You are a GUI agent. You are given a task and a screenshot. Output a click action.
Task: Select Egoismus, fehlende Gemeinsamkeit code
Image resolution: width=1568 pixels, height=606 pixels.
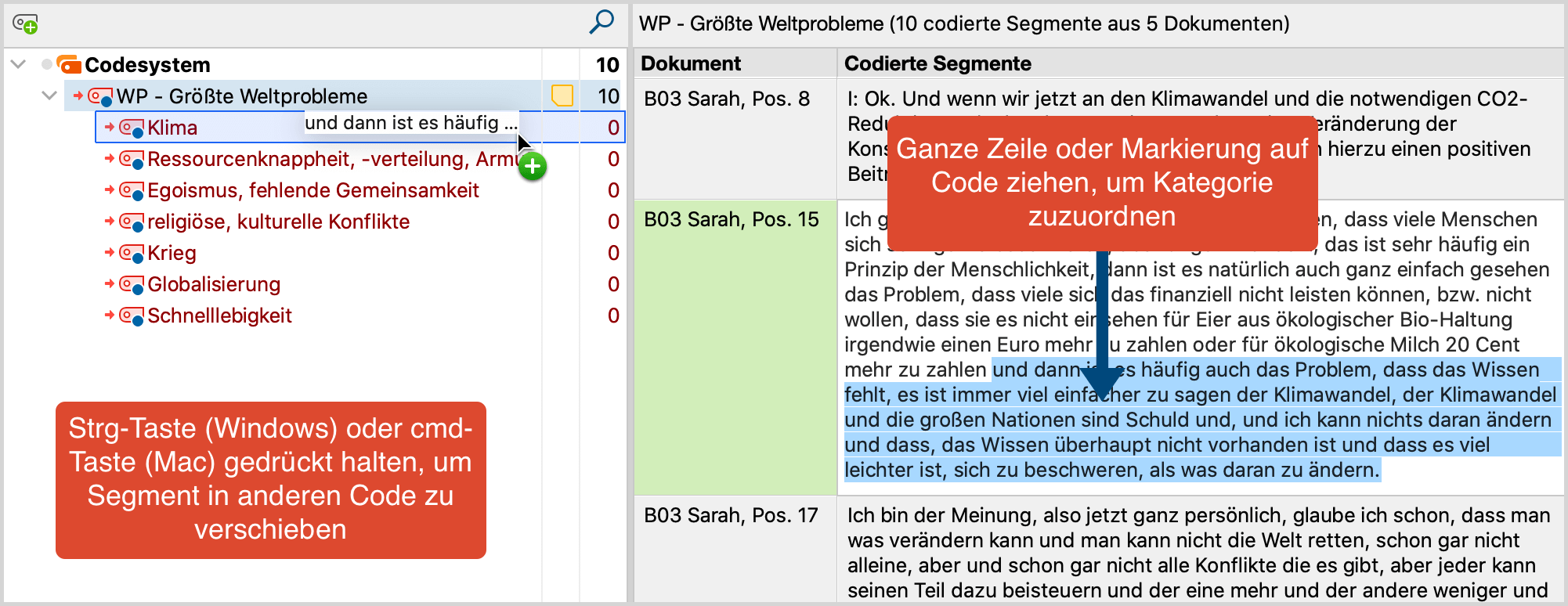pos(313,190)
